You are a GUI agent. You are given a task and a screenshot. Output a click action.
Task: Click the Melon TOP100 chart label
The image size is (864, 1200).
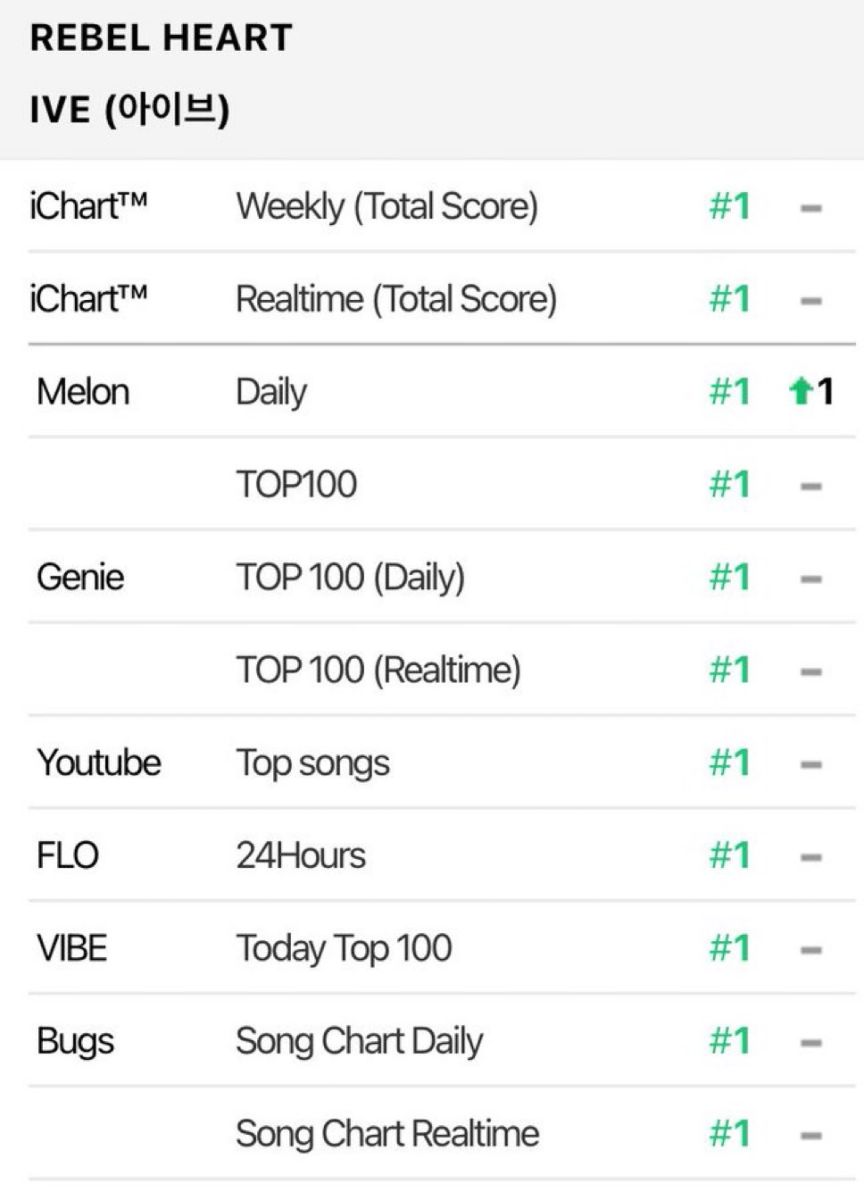tap(296, 485)
